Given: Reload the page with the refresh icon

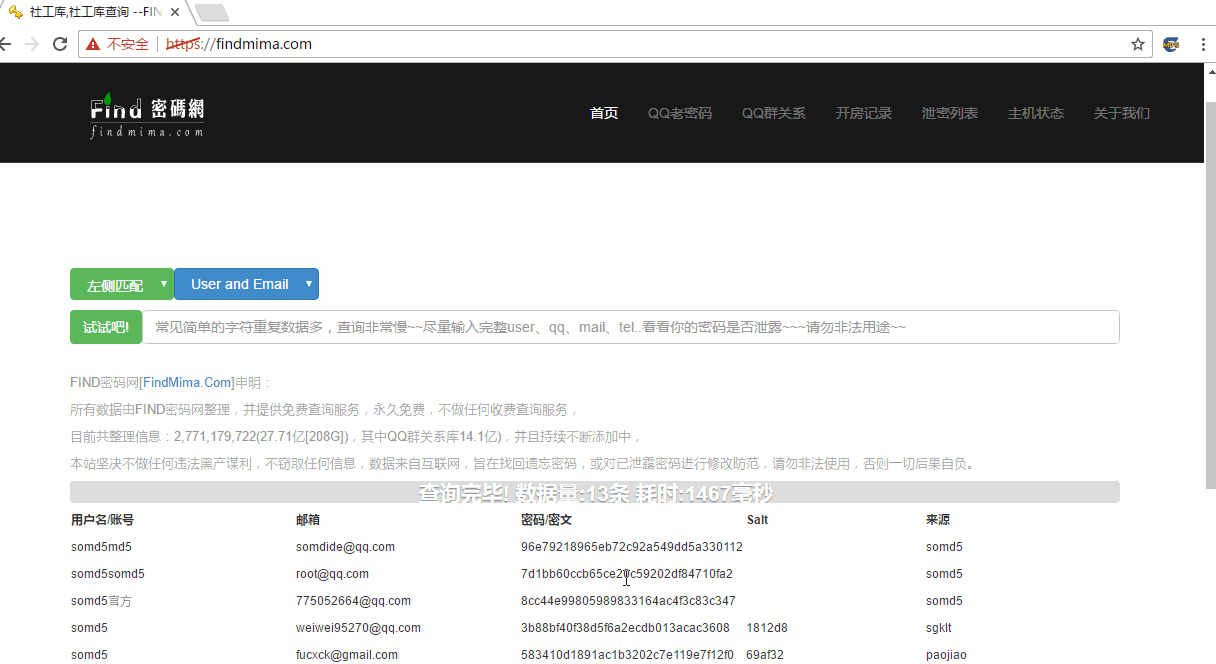Looking at the screenshot, I should 60,44.
